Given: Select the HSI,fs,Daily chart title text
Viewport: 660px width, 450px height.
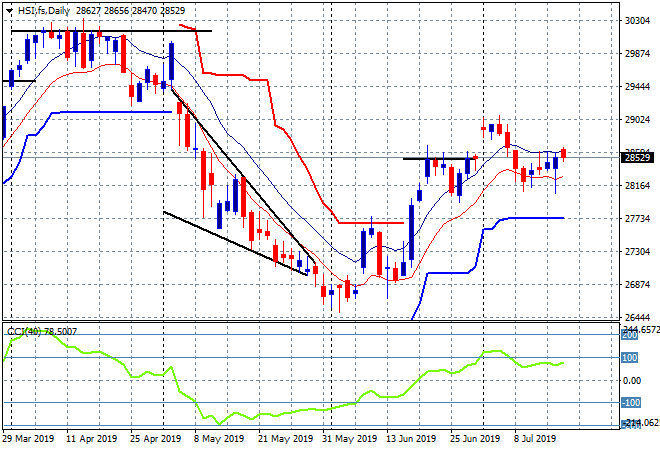Looking at the screenshot, I should (x=44, y=11).
